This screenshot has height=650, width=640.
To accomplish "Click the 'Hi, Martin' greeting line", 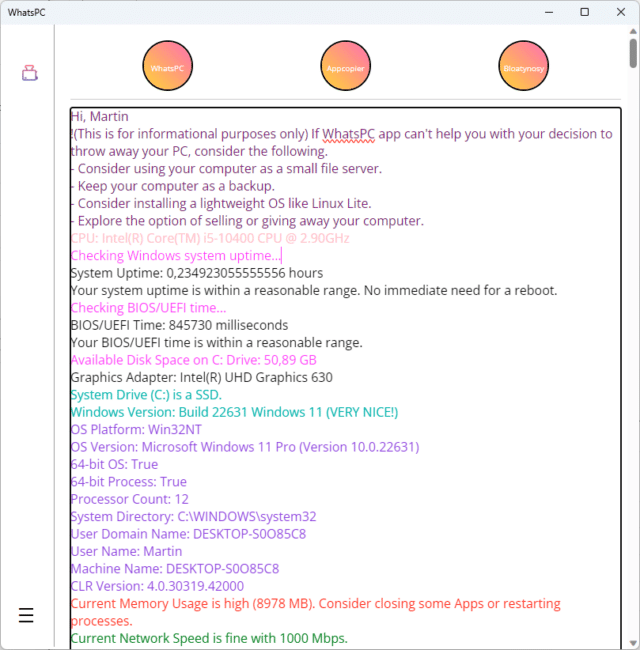I will click(99, 116).
